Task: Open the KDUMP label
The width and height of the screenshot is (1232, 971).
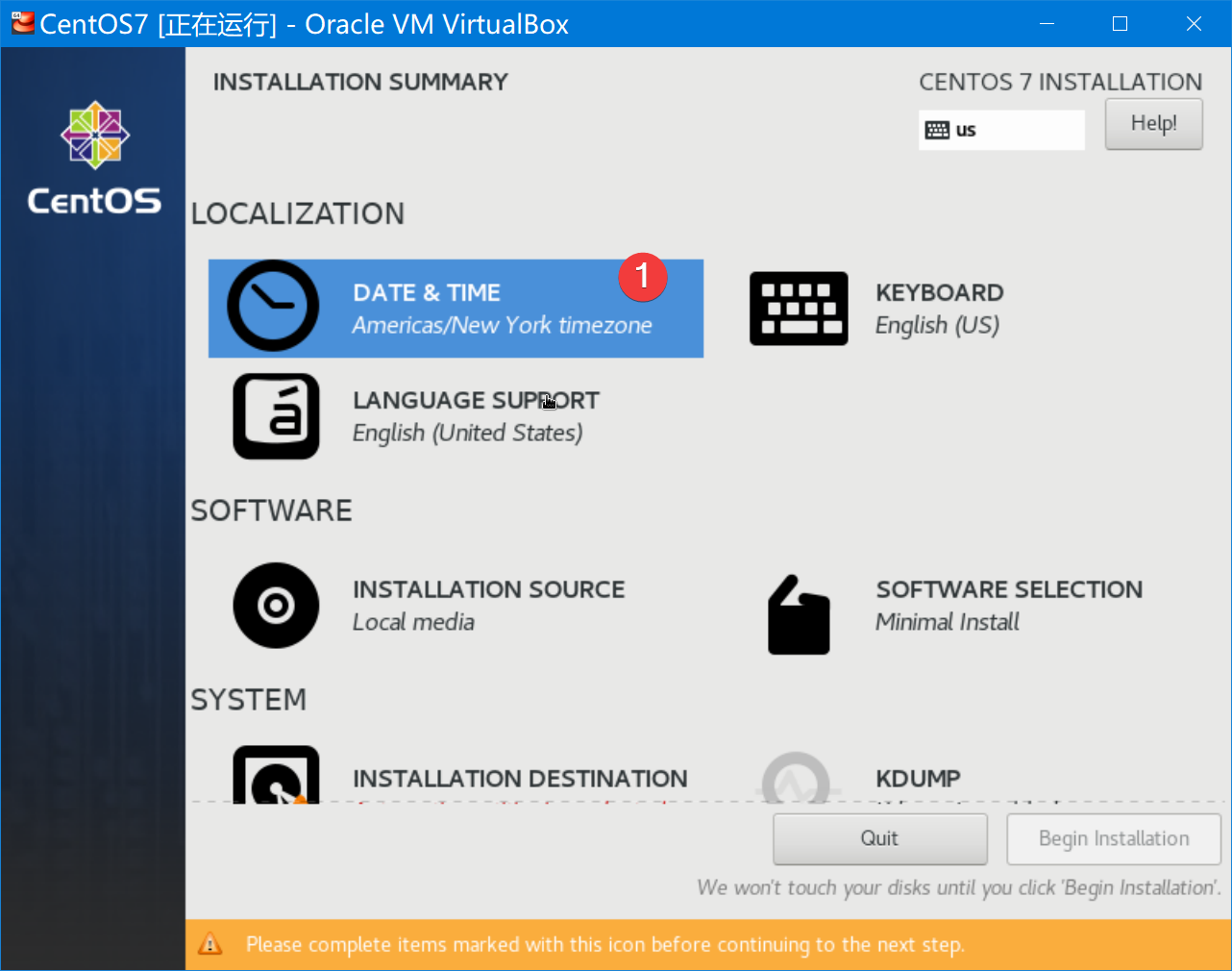Action: (918, 779)
